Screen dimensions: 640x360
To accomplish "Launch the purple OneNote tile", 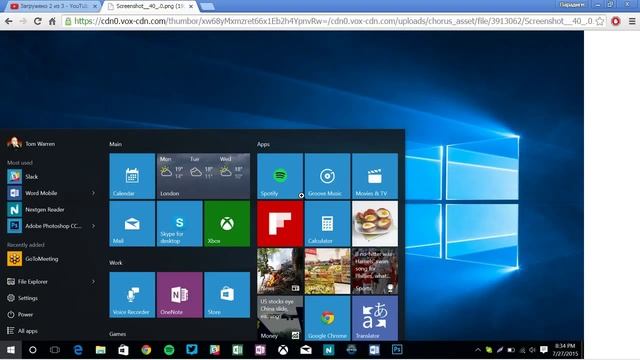I will pos(180,295).
